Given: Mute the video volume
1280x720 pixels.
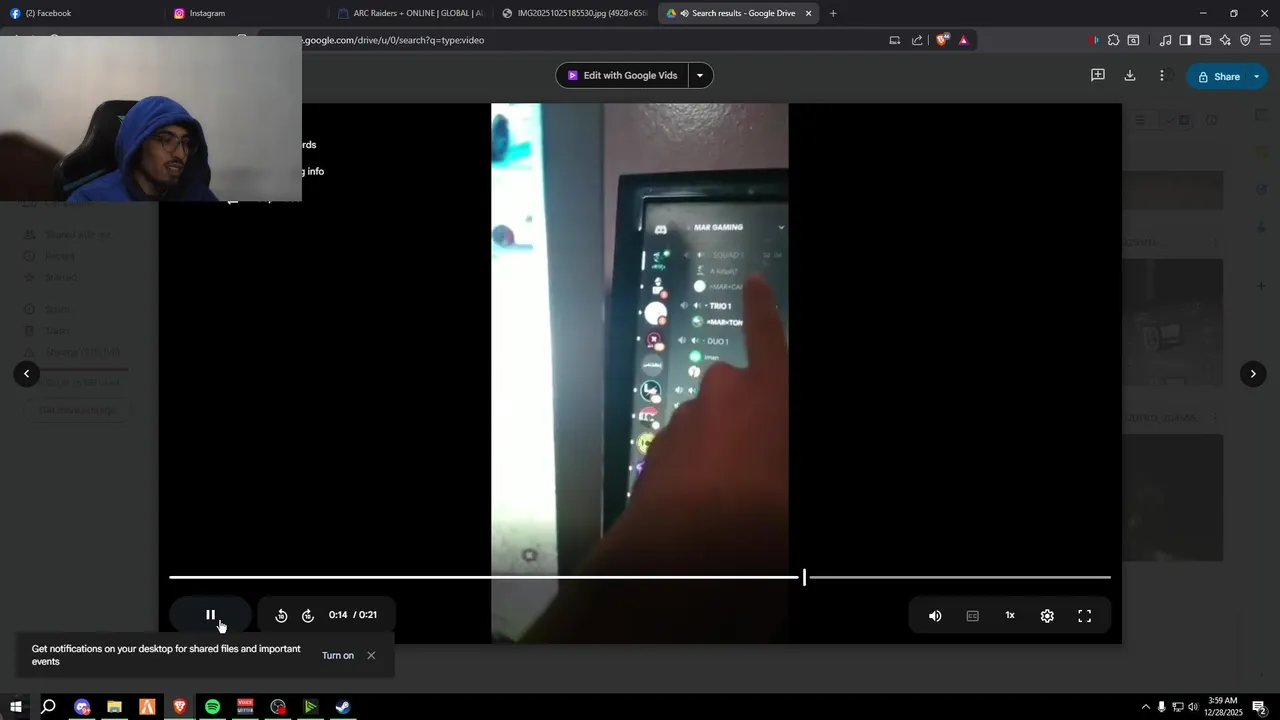Looking at the screenshot, I should tap(935, 616).
